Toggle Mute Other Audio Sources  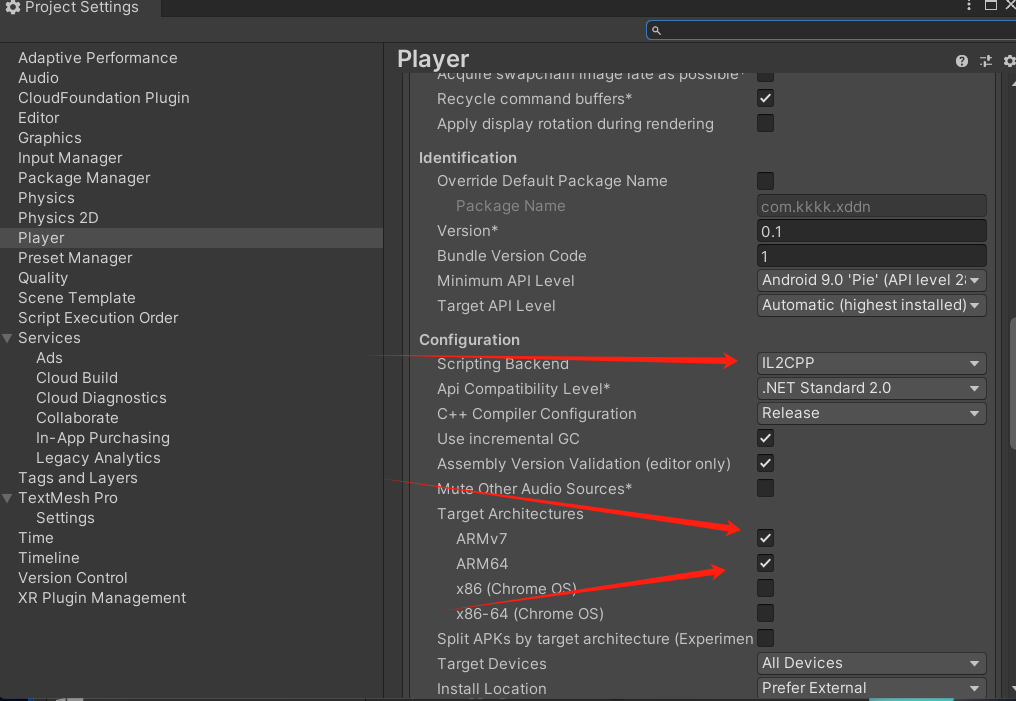(765, 488)
